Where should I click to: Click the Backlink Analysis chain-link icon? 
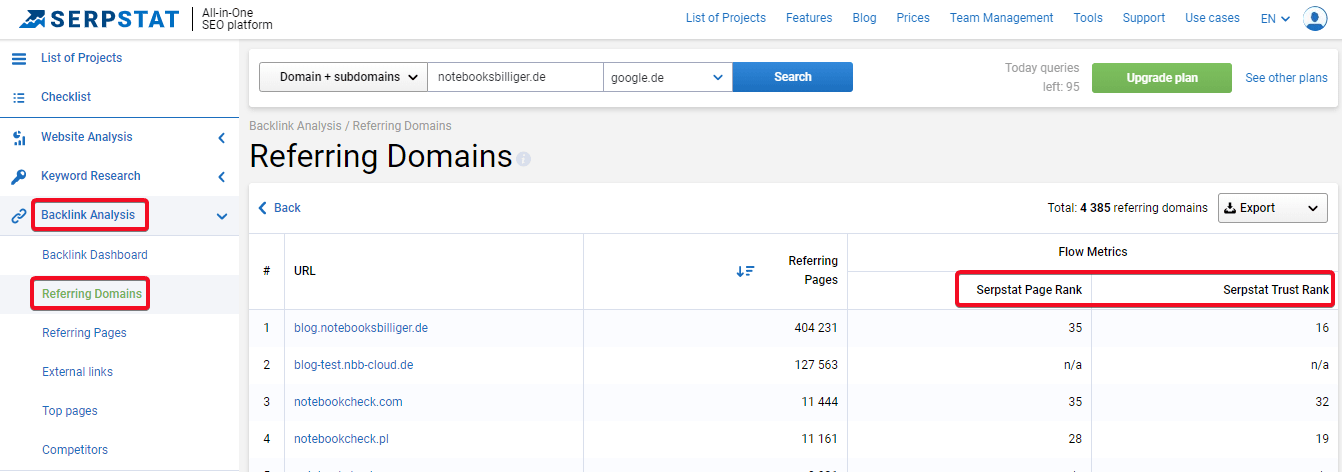(18, 215)
